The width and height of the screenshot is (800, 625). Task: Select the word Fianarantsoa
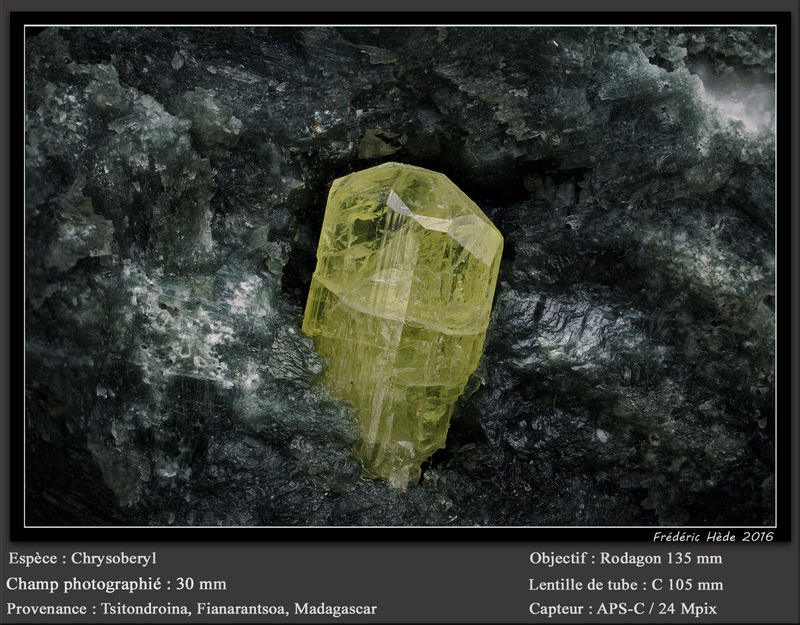point(242,609)
